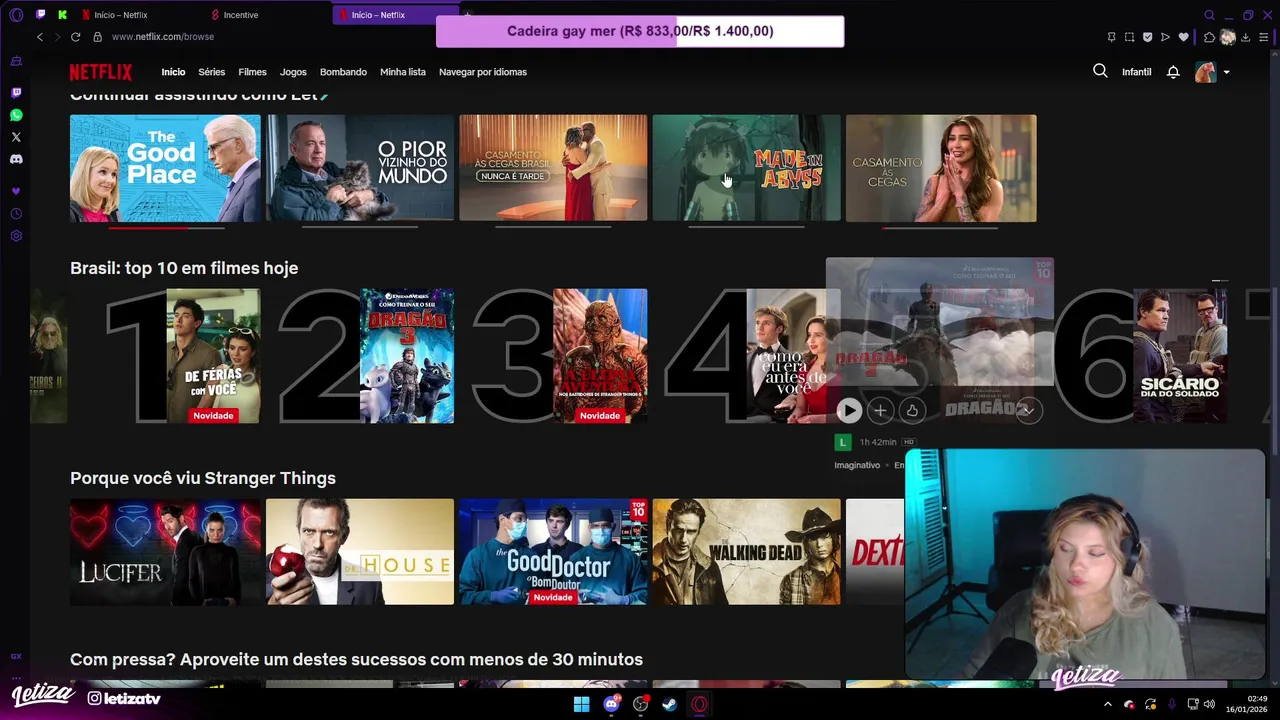Viewport: 1280px width, 720px height.
Task: Open The Good Place thumbnail
Action: click(x=165, y=168)
